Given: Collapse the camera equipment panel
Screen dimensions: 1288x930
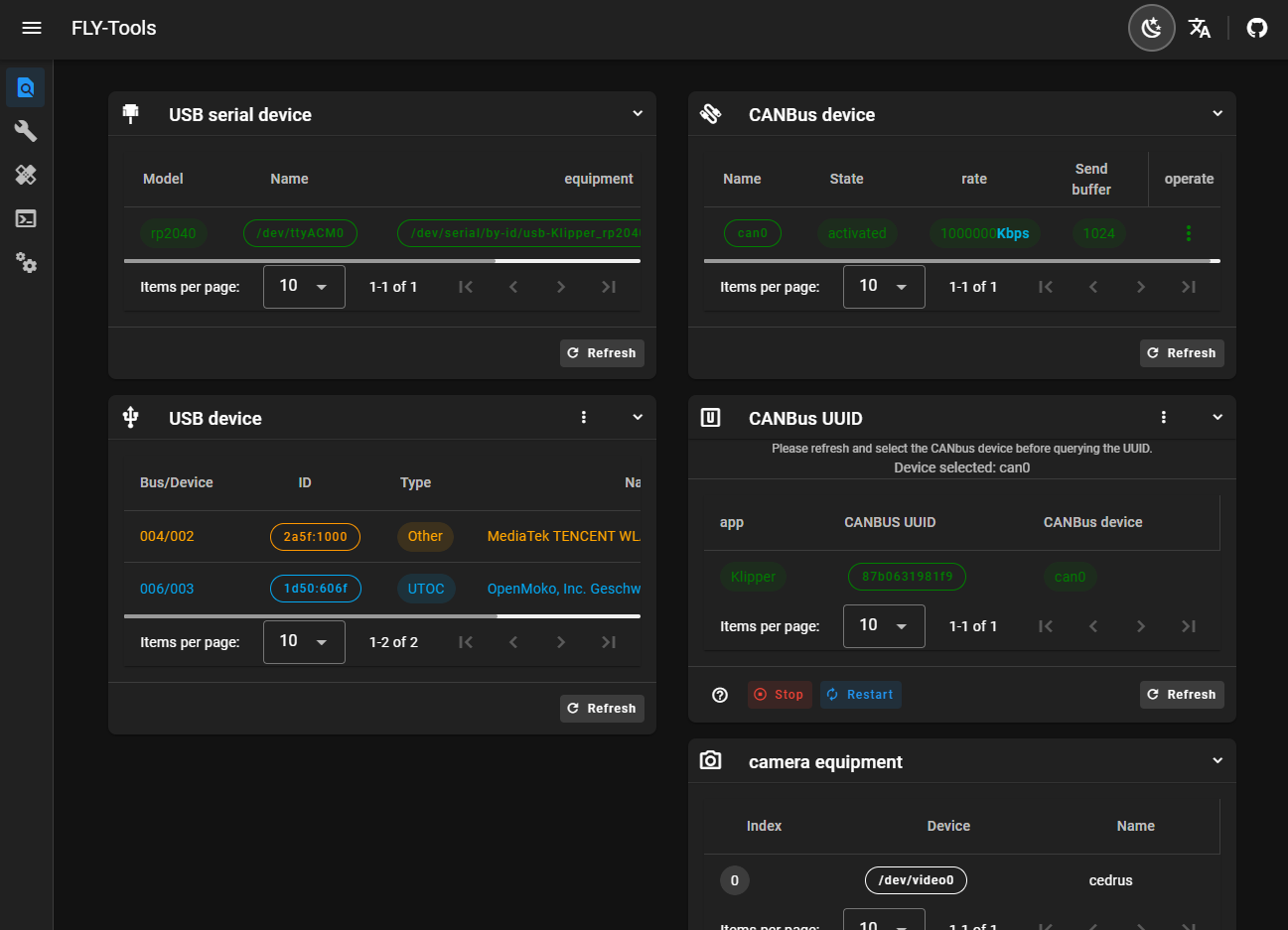Looking at the screenshot, I should click(x=1217, y=761).
